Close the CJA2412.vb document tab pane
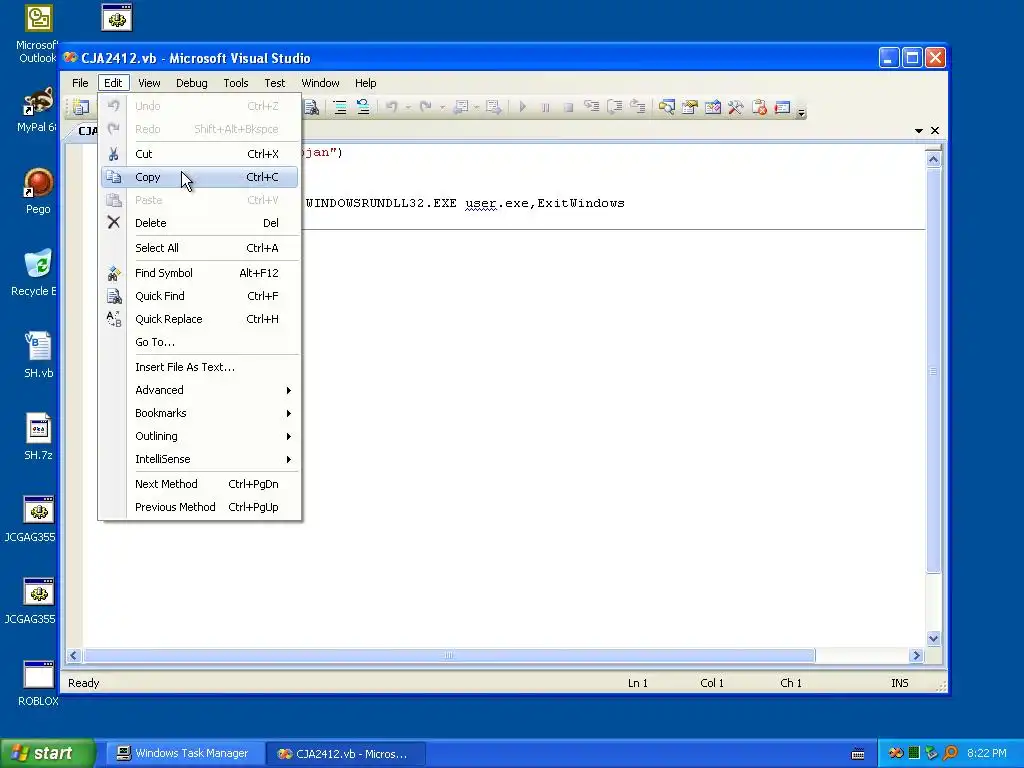 coord(935,131)
